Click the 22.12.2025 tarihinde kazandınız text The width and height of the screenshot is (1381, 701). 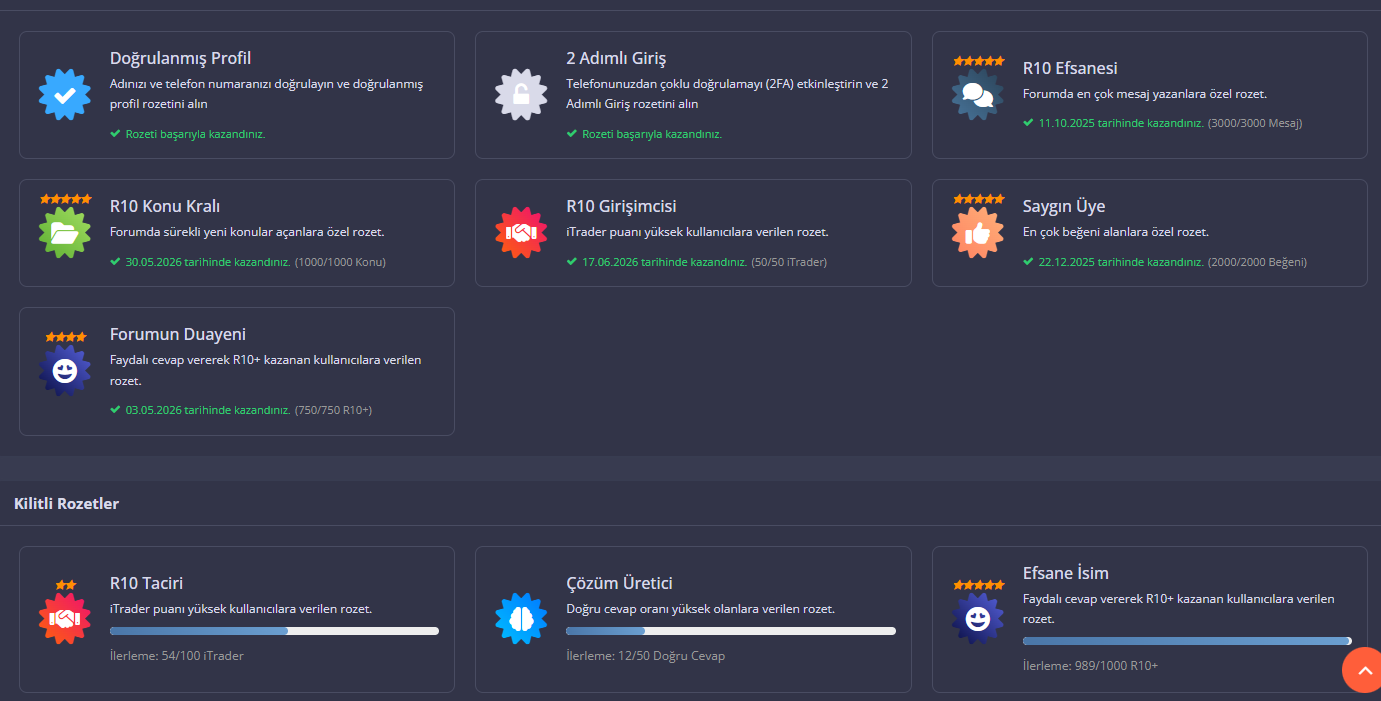pos(1121,262)
